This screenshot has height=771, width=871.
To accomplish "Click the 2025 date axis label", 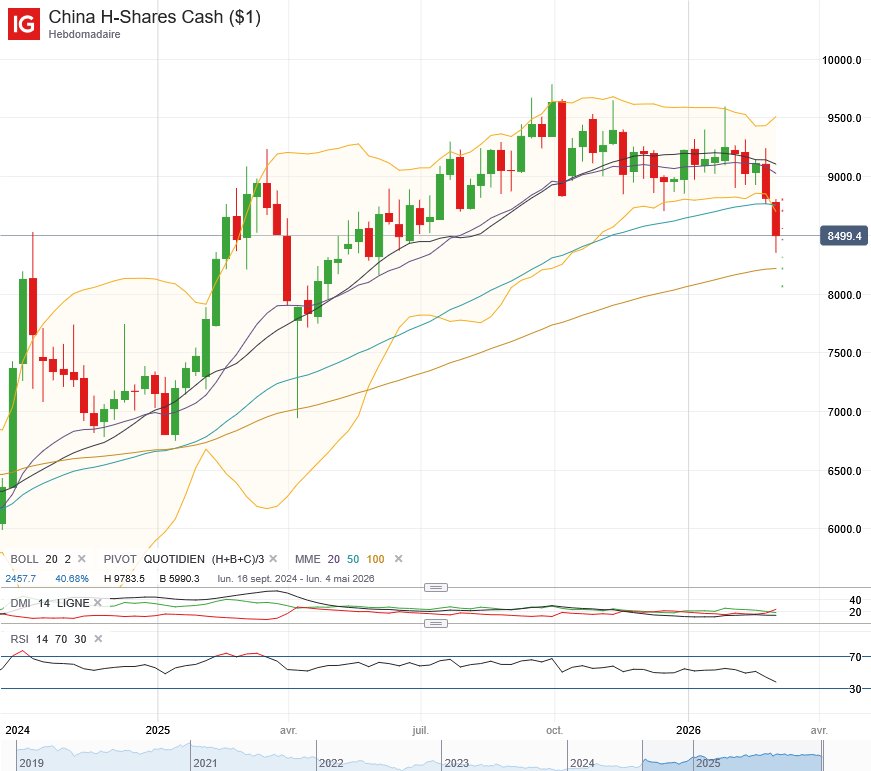I will [x=158, y=730].
